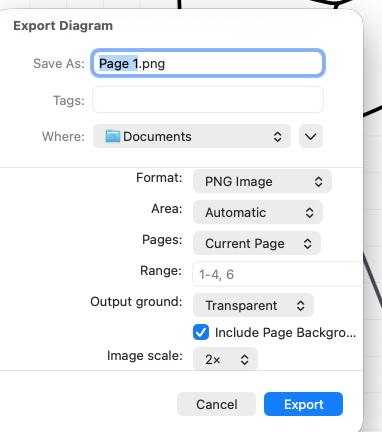Screen dimensions: 382x432
Task: Expand the file browser with chevron button
Action: (x=311, y=136)
